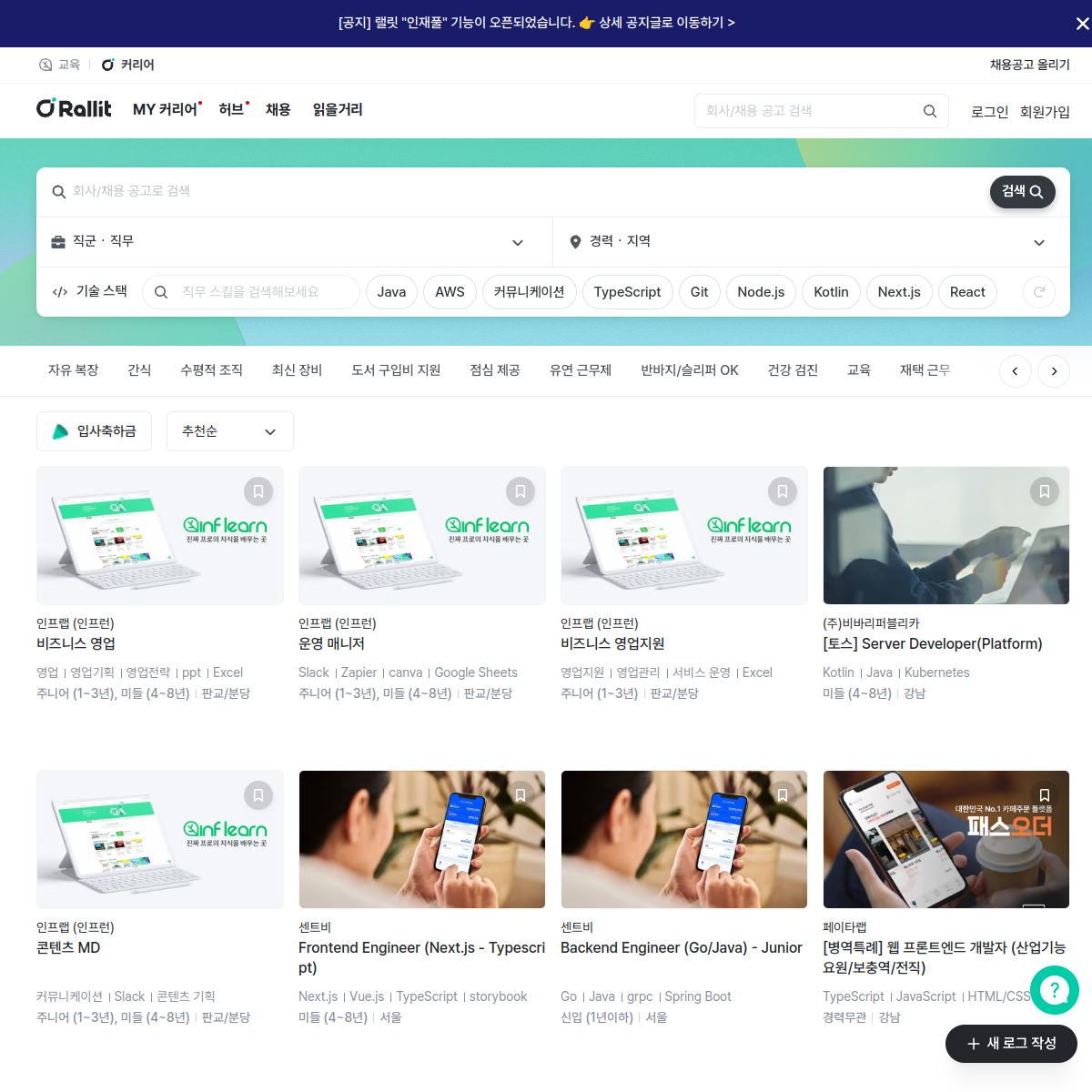The height and width of the screenshot is (1092, 1092).
Task: Click the Rallit logo in header
Action: click(74, 109)
